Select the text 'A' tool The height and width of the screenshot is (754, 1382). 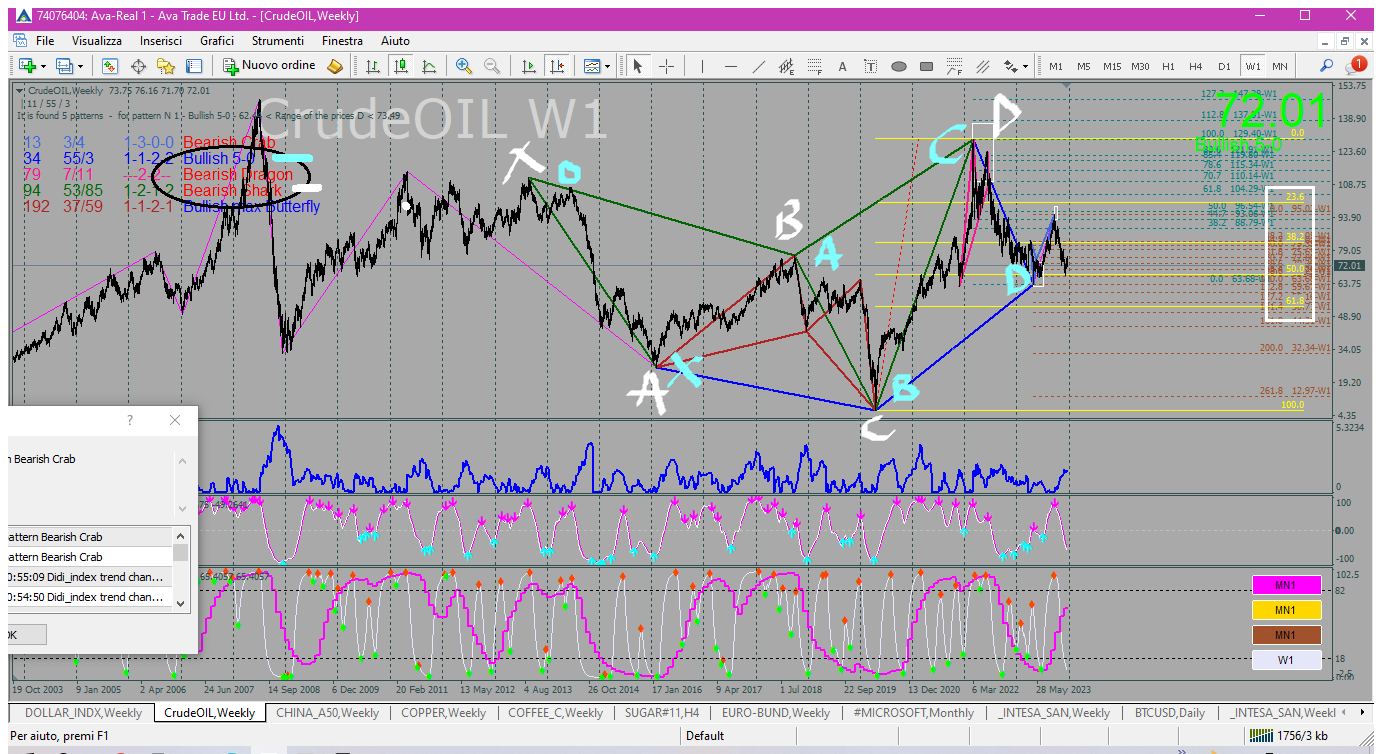pyautogui.click(x=843, y=66)
